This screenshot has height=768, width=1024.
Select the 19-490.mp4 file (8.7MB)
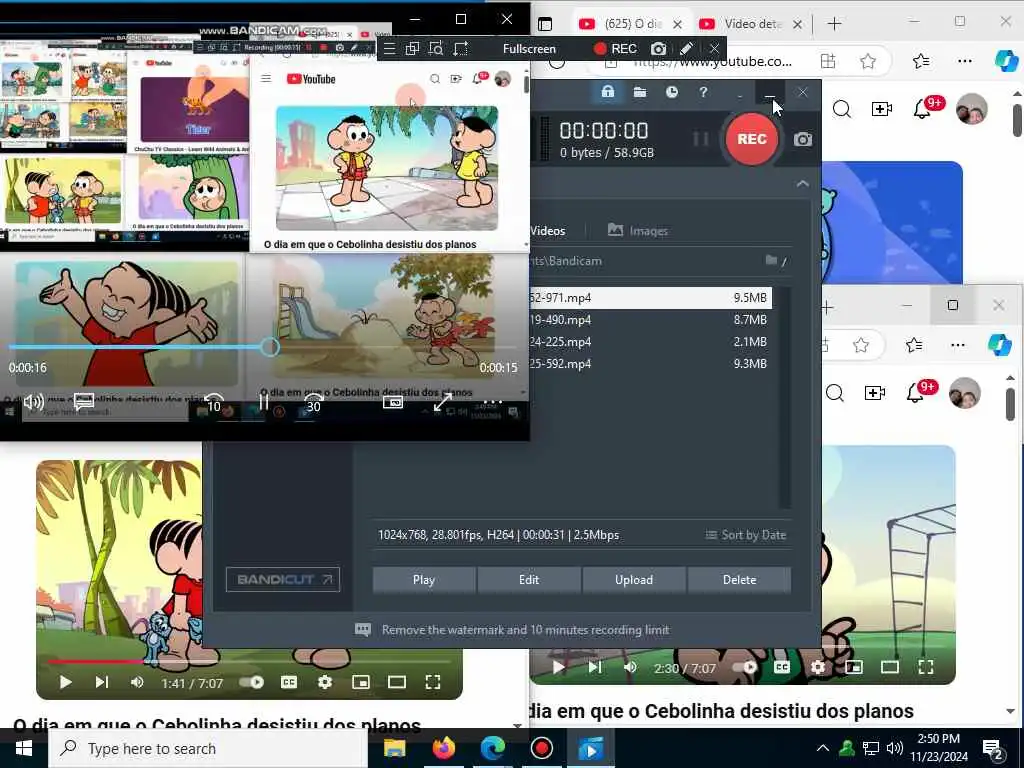point(651,320)
